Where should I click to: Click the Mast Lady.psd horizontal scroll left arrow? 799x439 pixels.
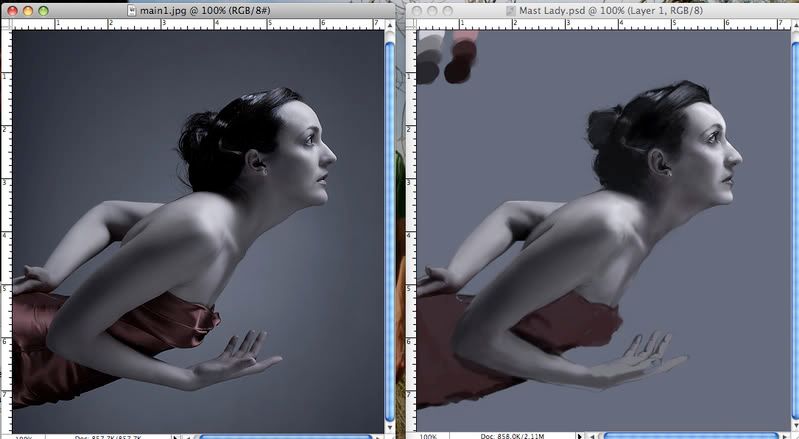click(593, 436)
